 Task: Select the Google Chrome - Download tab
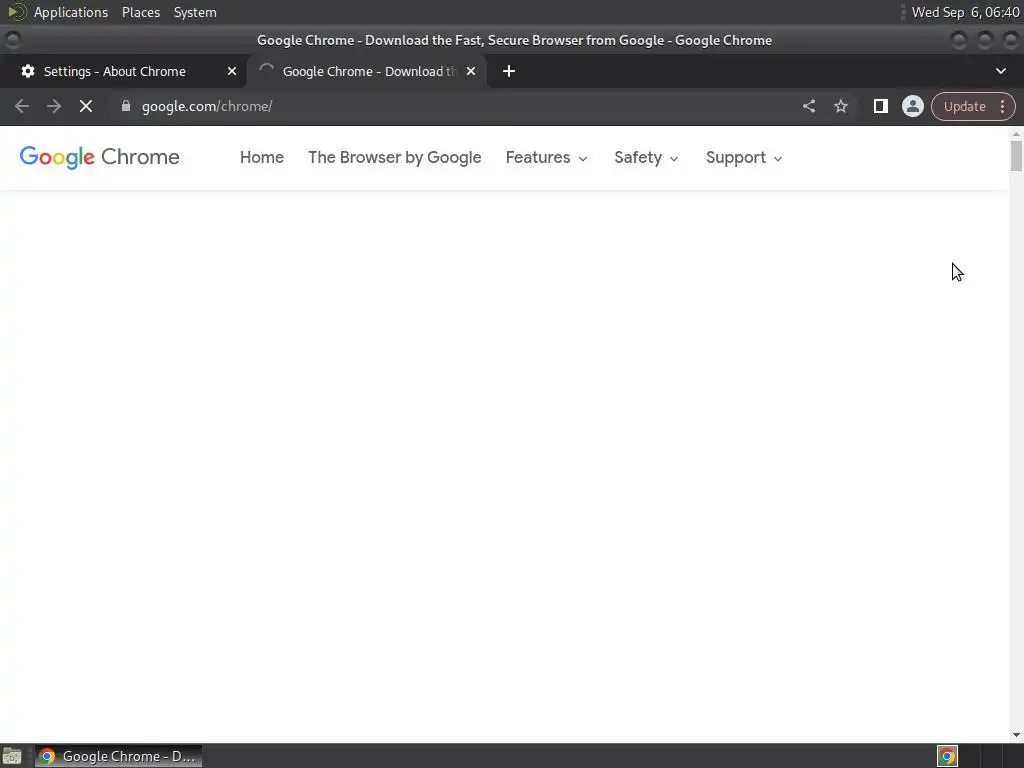pos(366,71)
